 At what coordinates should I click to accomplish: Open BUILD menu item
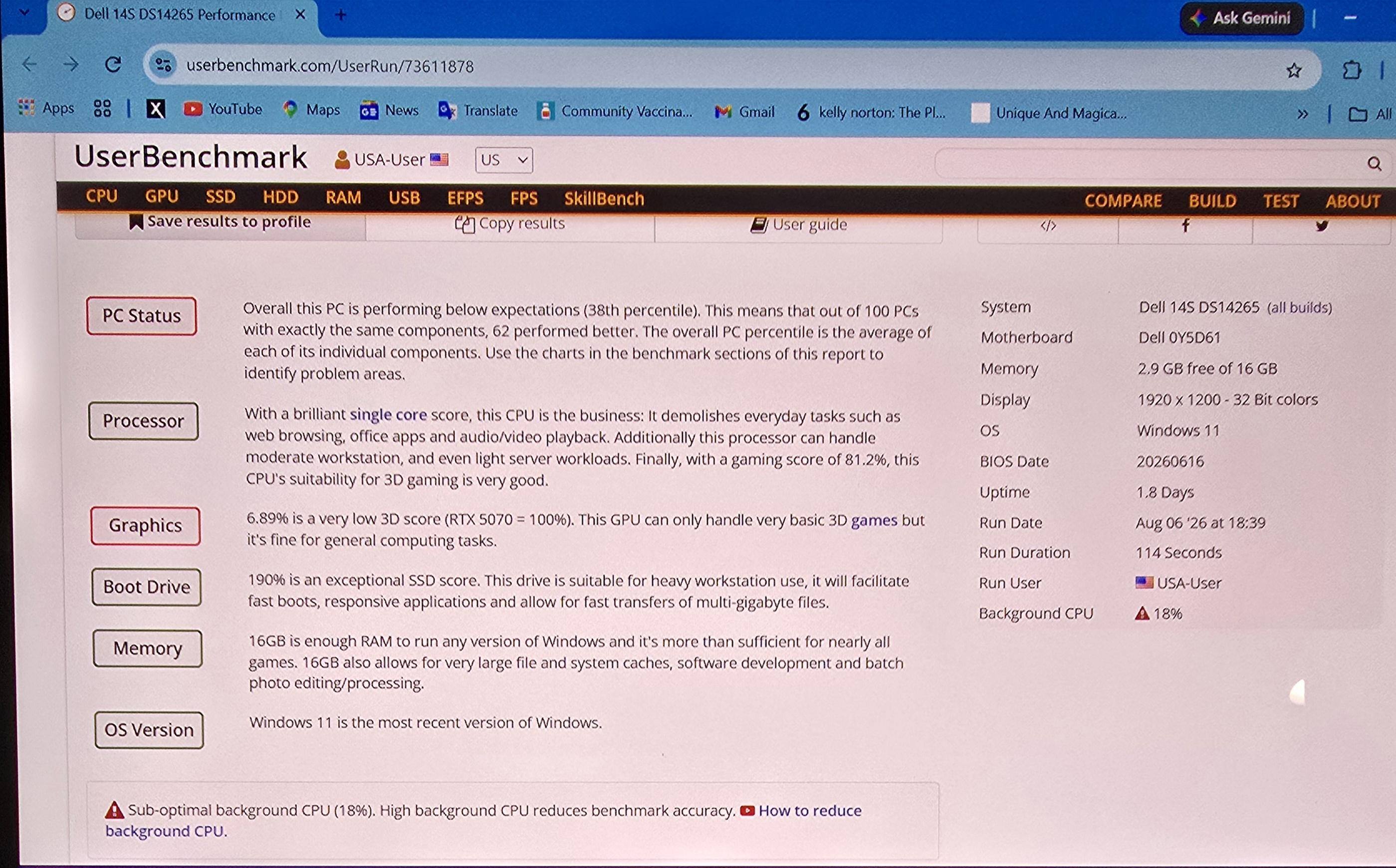1212,201
